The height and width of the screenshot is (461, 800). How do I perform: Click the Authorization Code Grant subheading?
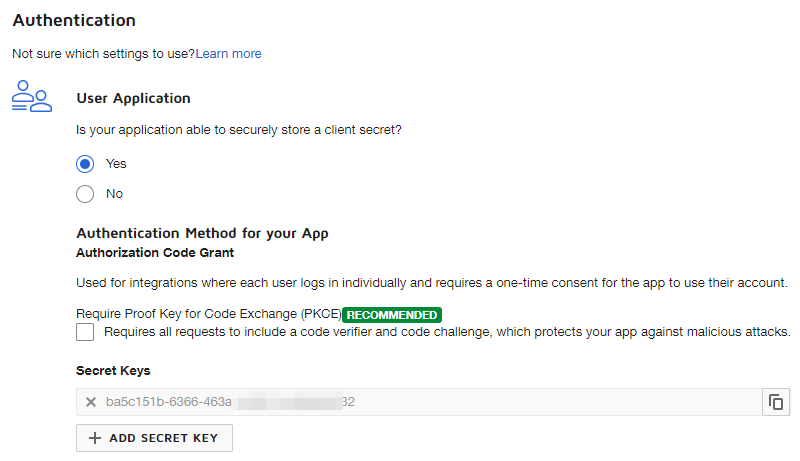coord(155,252)
